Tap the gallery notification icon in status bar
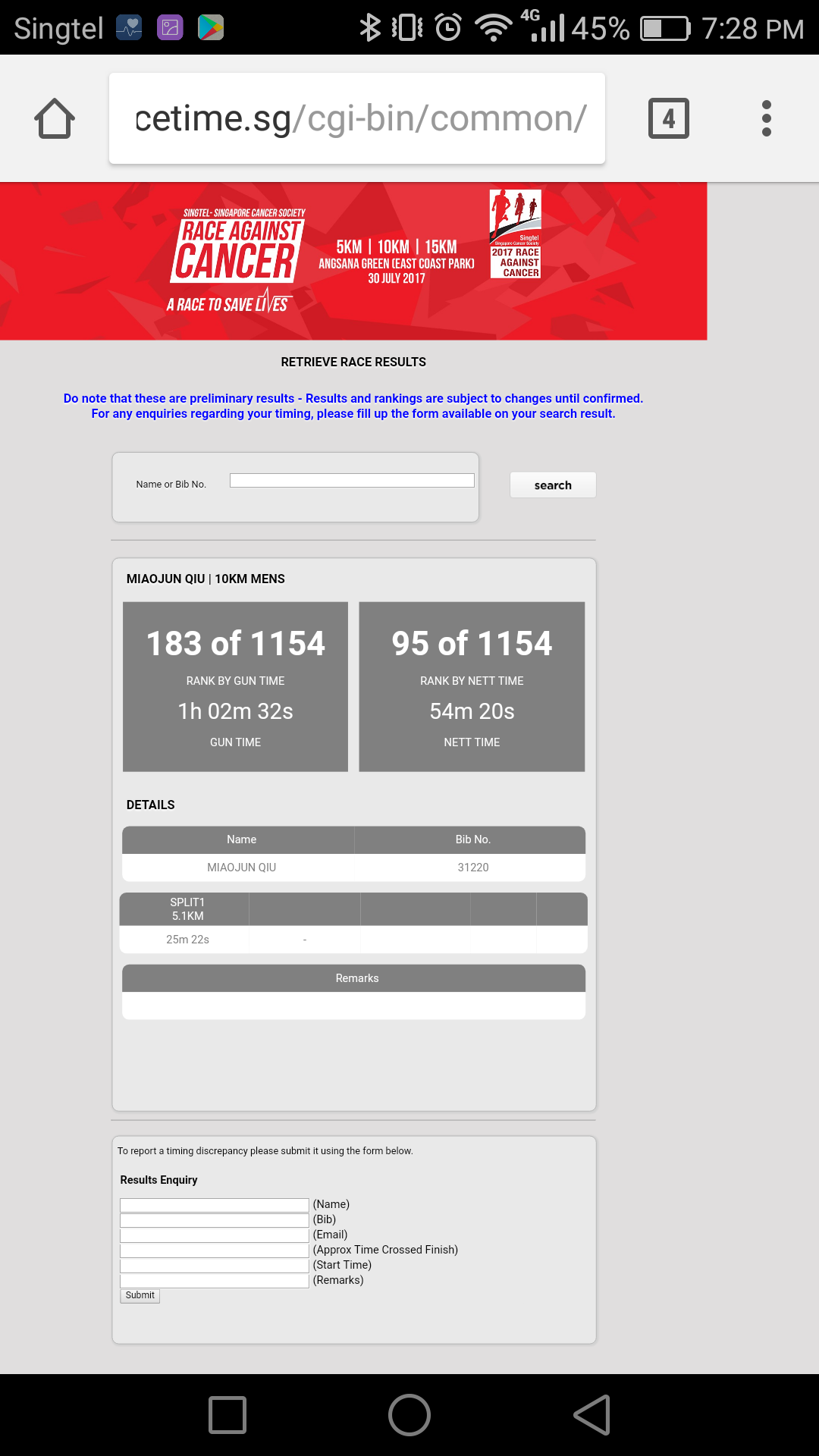Image resolution: width=819 pixels, height=1456 pixels. tap(170, 28)
